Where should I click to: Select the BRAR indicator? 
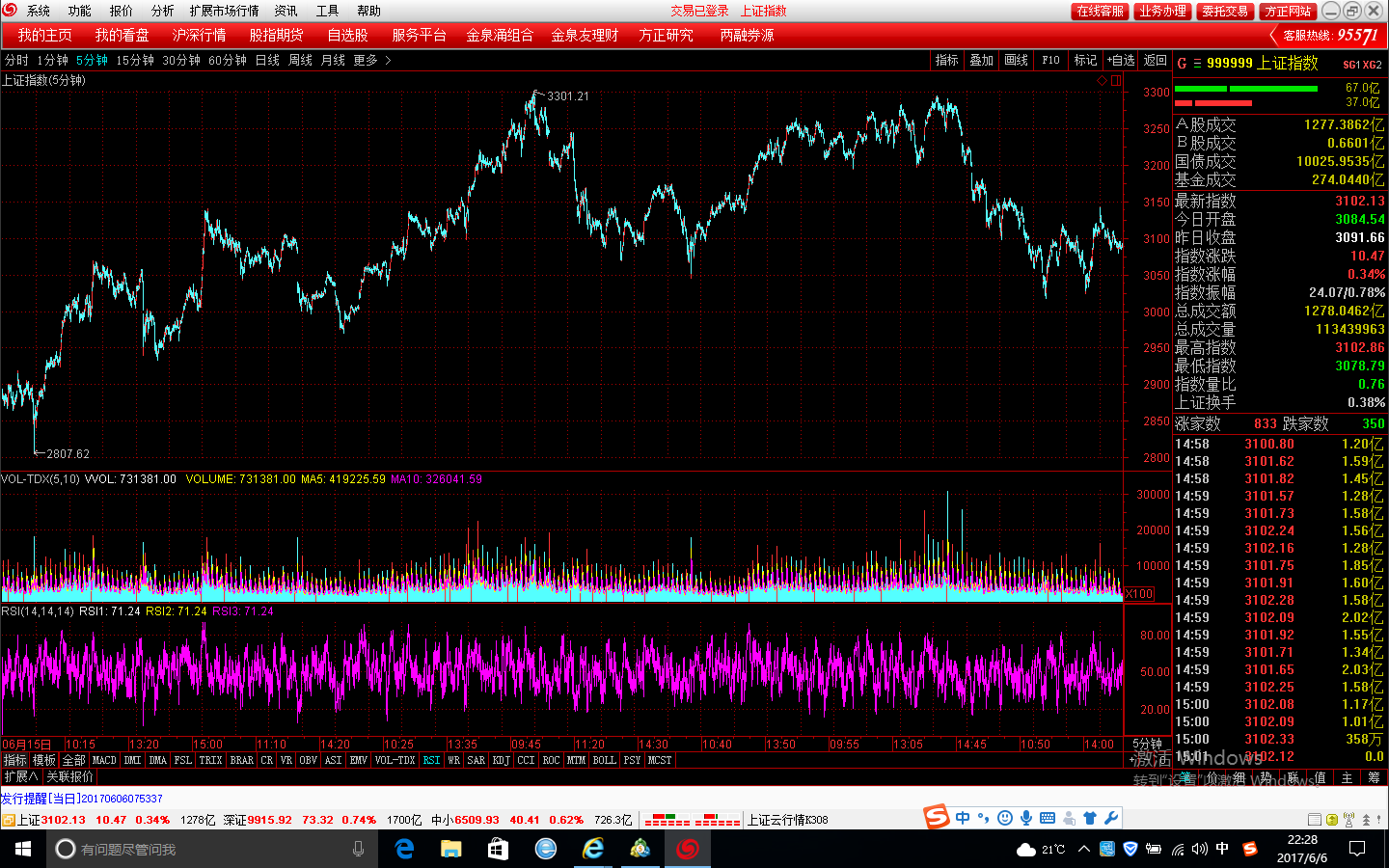tap(241, 760)
